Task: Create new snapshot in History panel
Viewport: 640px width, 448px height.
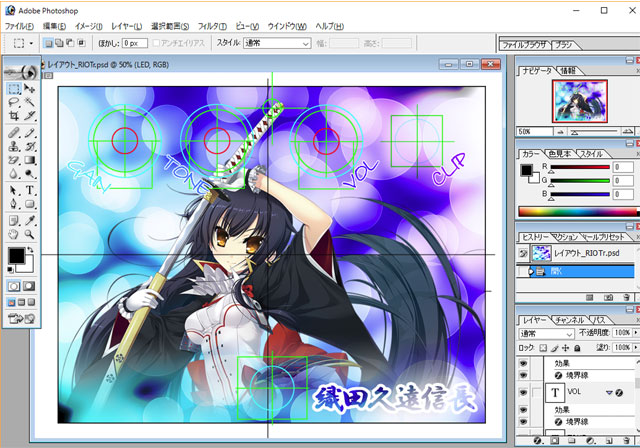Action: [x=608, y=297]
